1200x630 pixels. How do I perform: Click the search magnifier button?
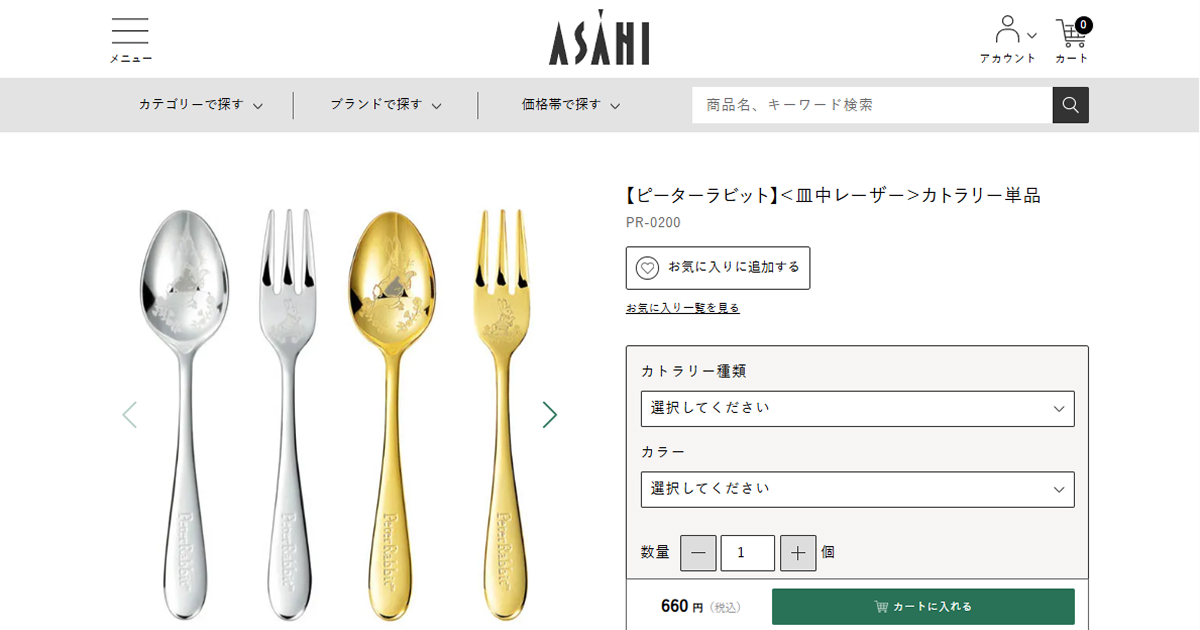[x=1070, y=105]
